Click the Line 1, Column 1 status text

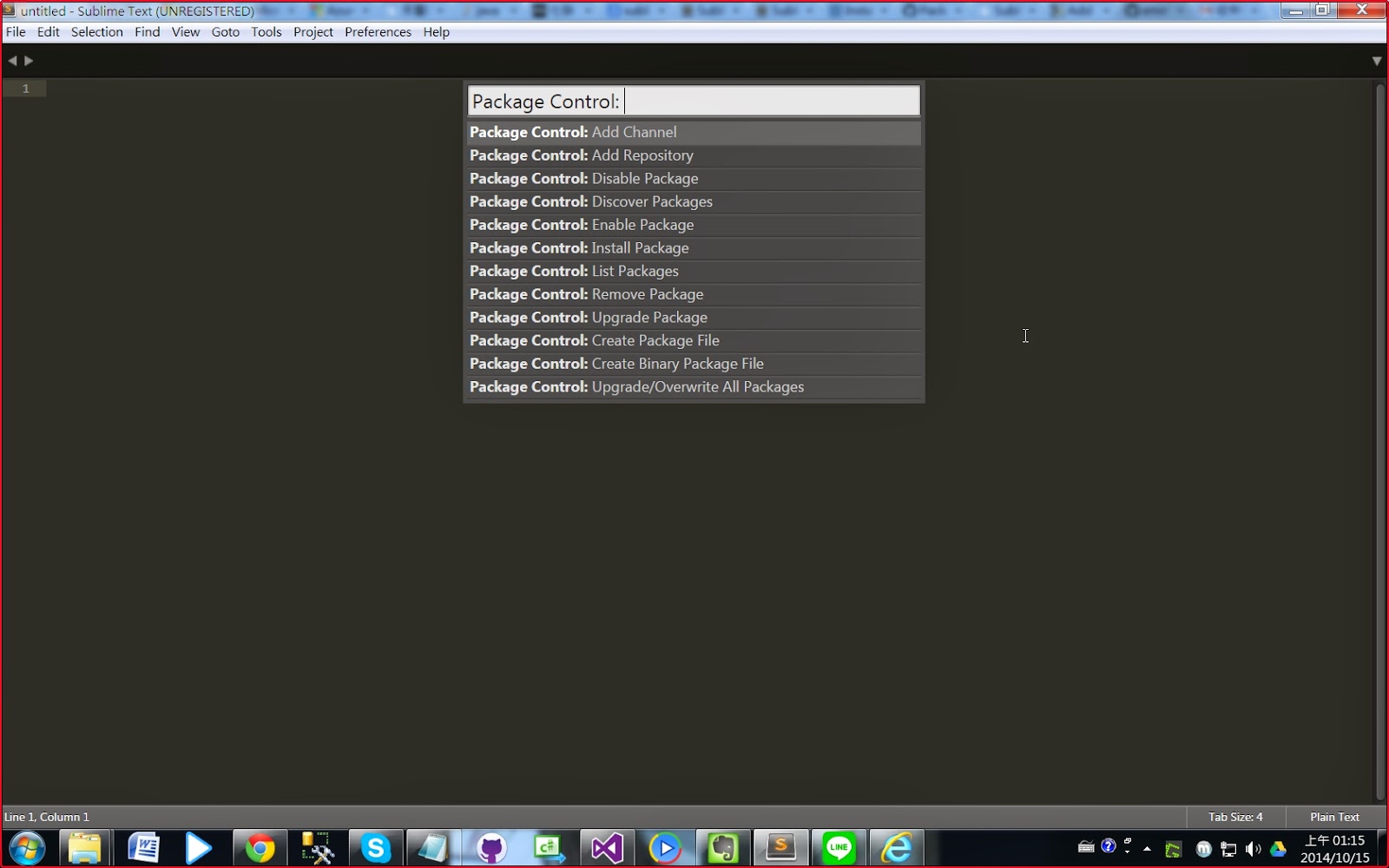point(47,817)
